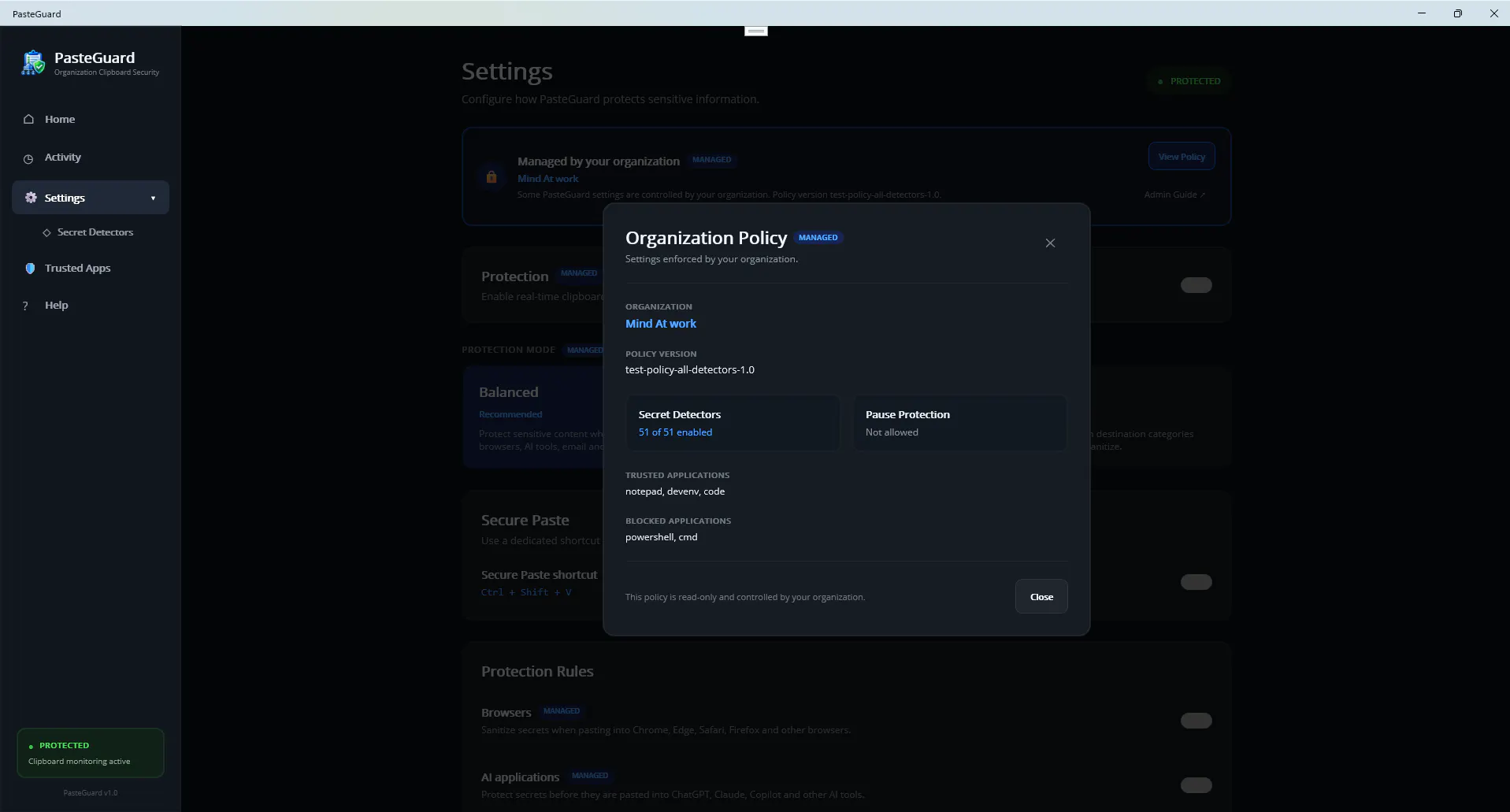
Task: Click the Close button in policy dialog
Action: coord(1041,596)
